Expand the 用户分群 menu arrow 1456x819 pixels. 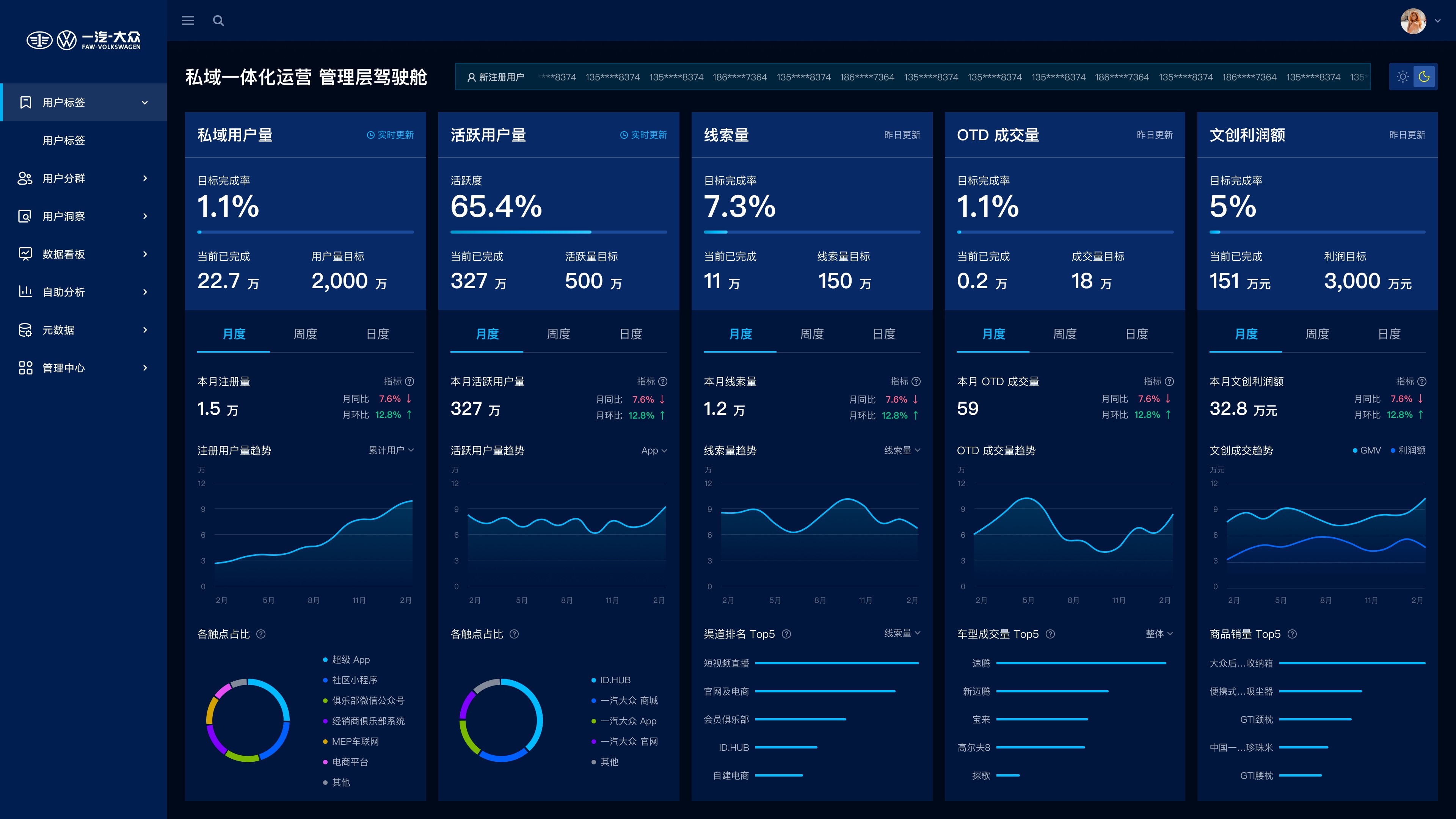click(145, 178)
